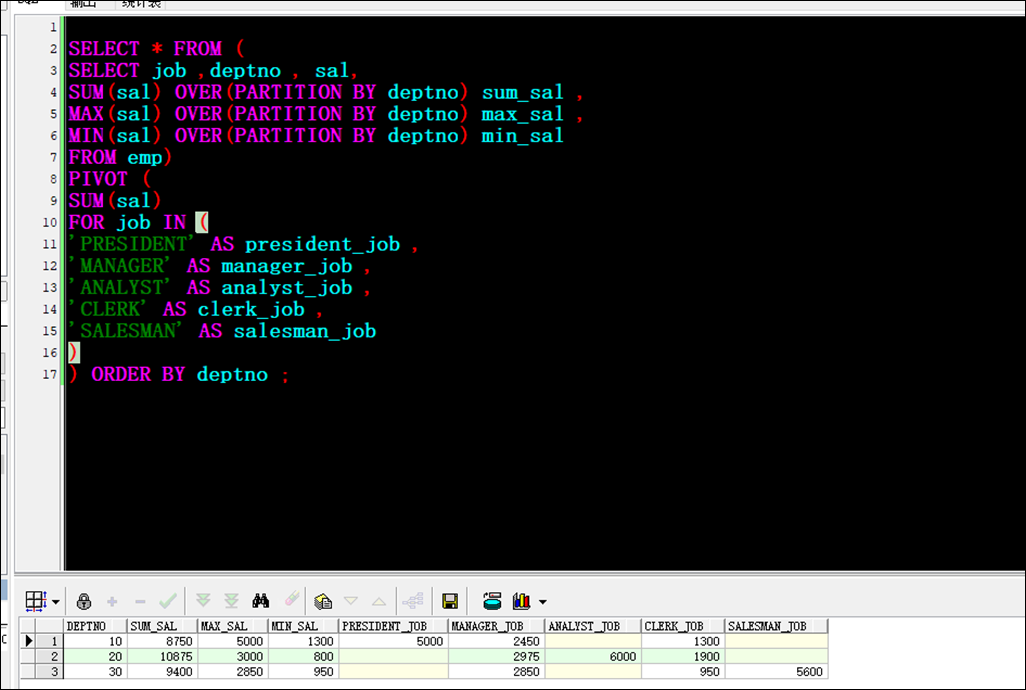Select the PRESIDENT_JOB column header
Image resolution: width=1026 pixels, height=690 pixels.
[x=393, y=626]
